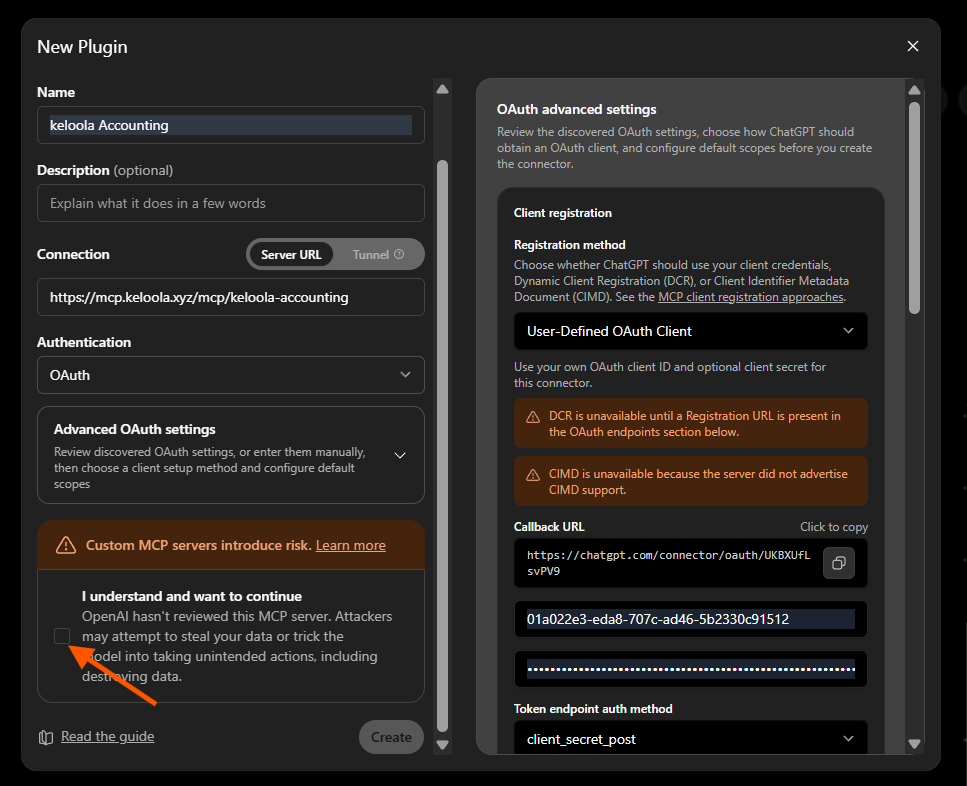Click the Create button
The image size is (967, 786).
point(391,737)
